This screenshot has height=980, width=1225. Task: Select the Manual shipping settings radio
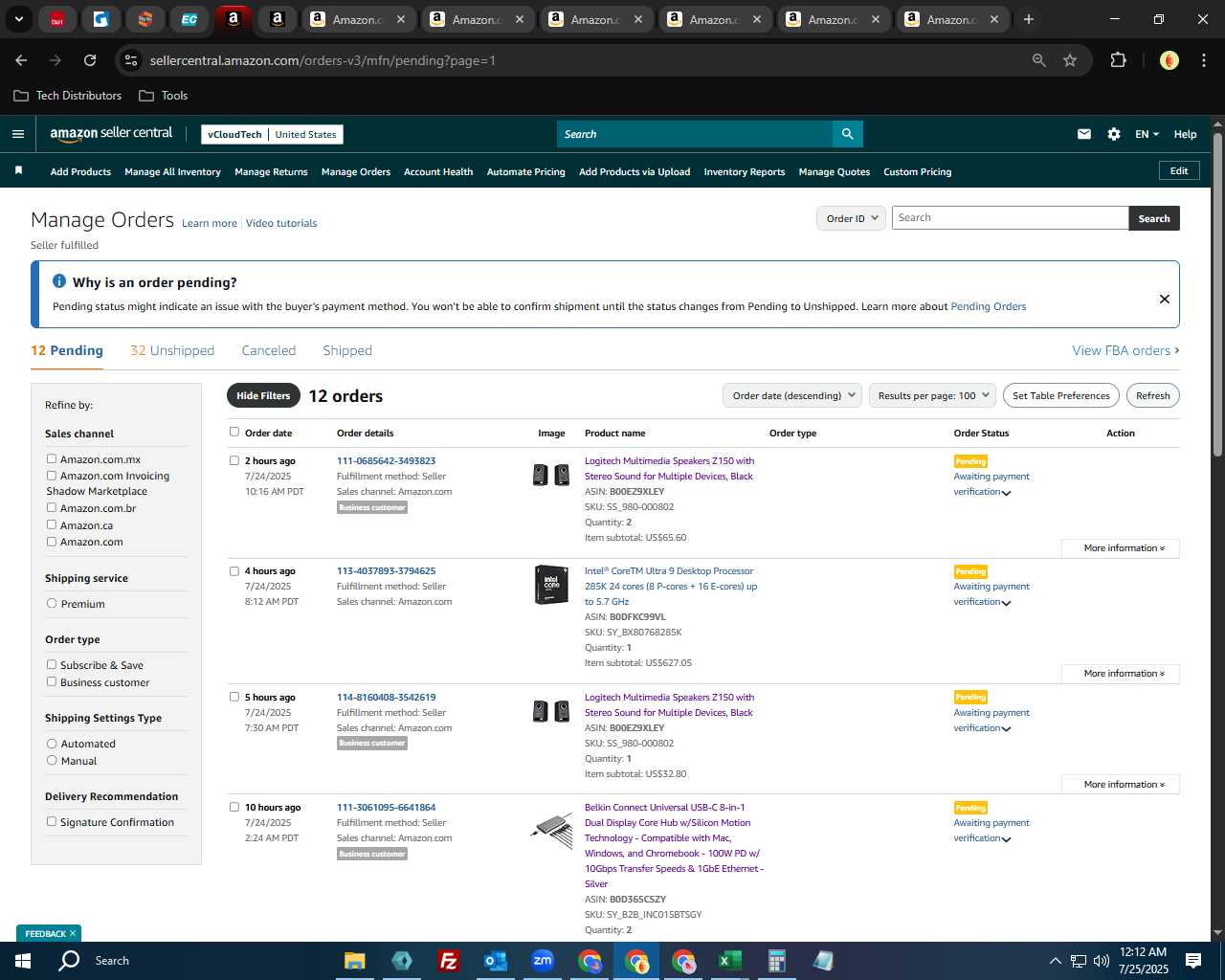[52, 760]
